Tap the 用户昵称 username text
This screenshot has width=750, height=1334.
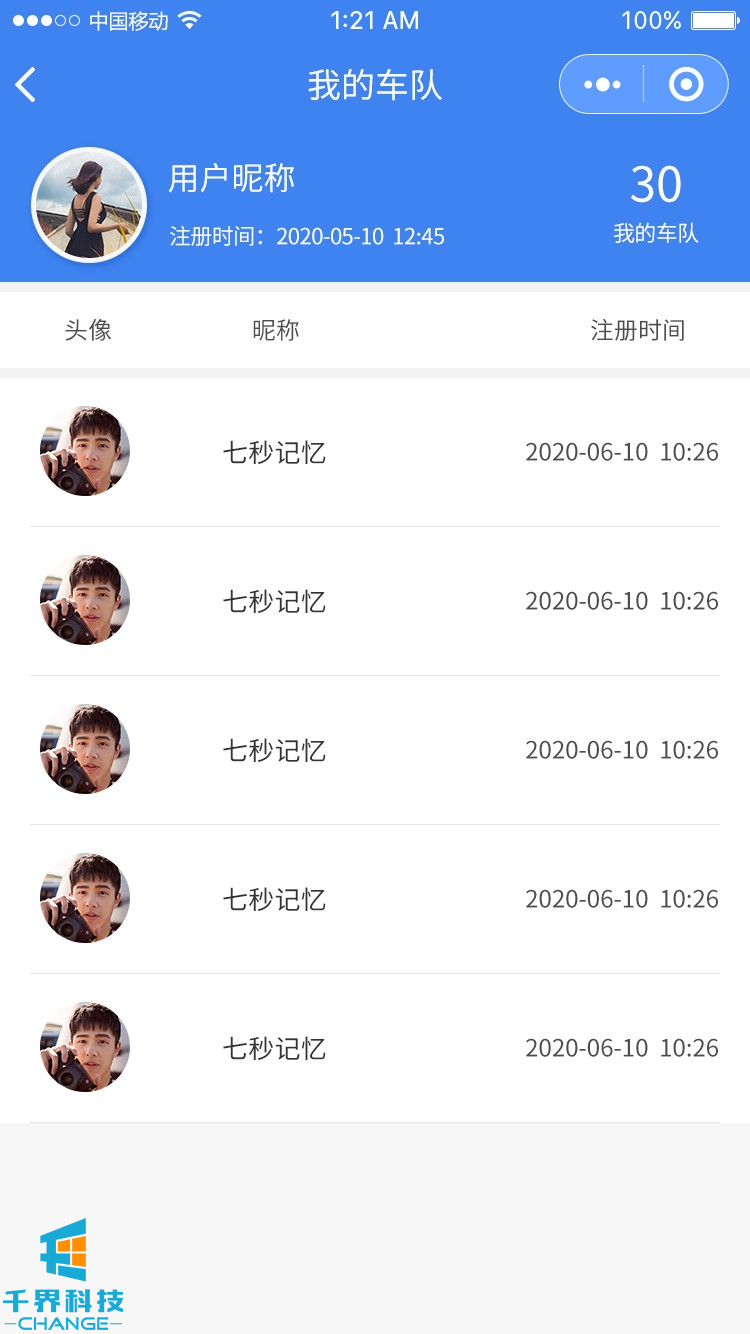pyautogui.click(x=232, y=178)
